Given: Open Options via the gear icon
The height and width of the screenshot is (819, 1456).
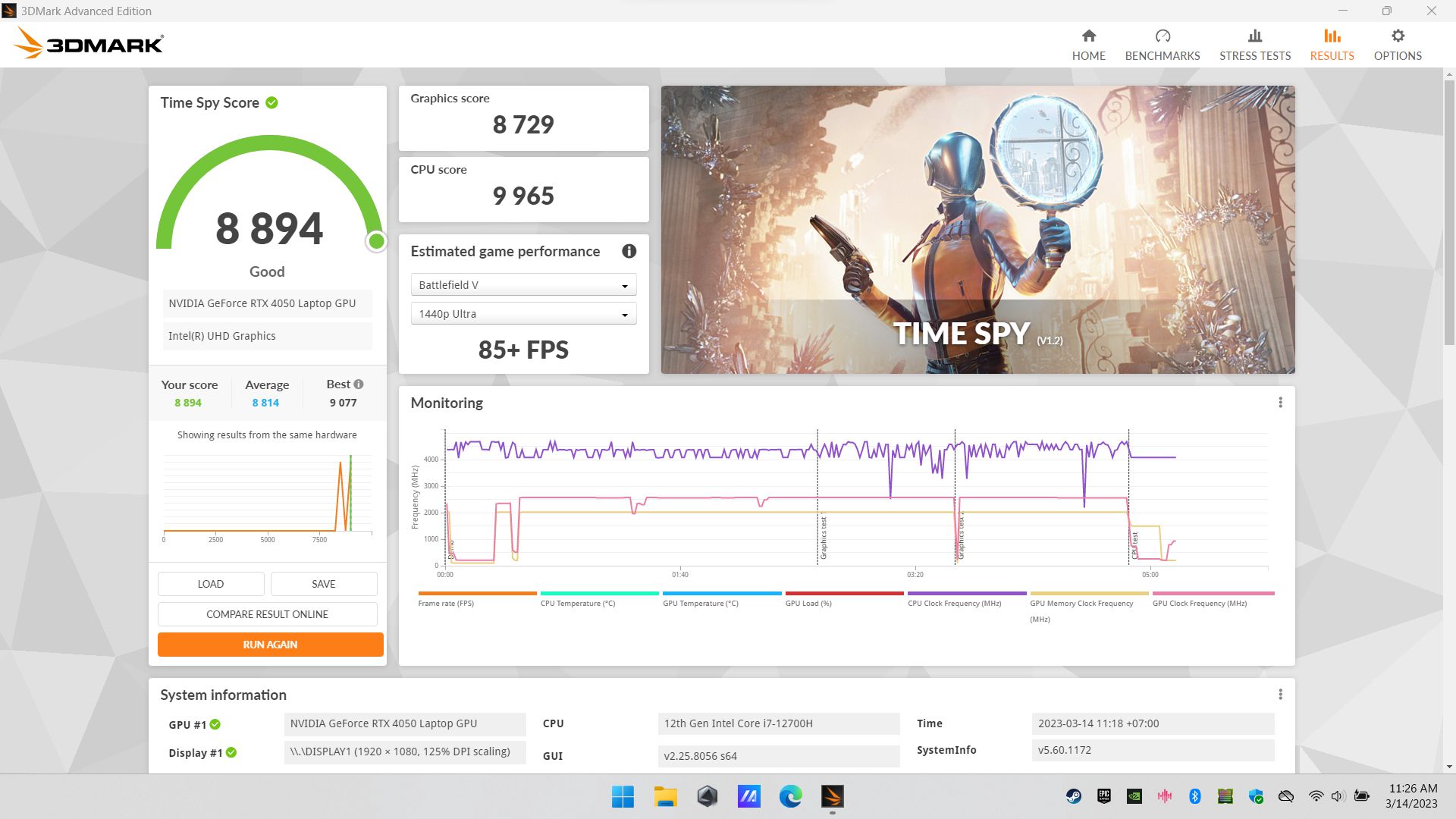Looking at the screenshot, I should (1398, 35).
